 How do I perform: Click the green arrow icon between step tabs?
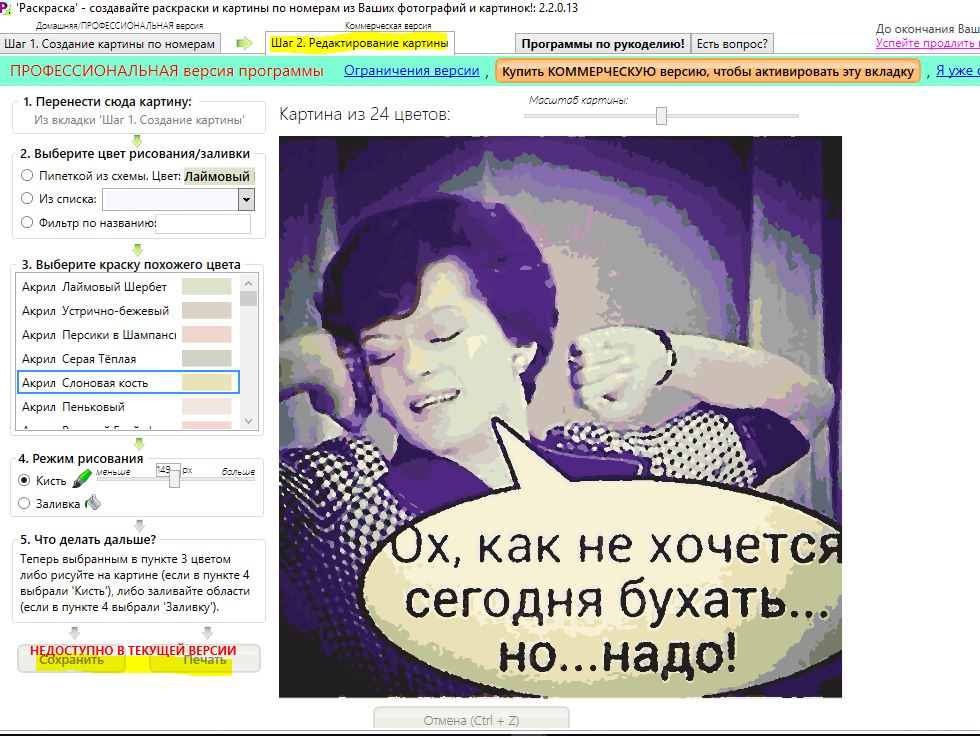[244, 43]
